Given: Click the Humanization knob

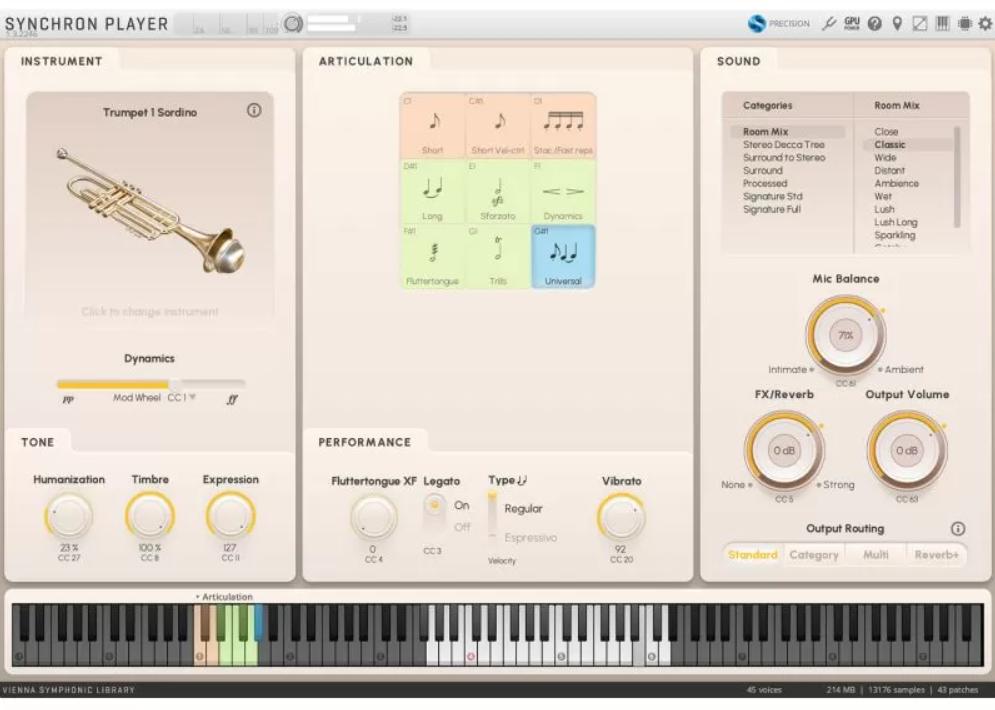Looking at the screenshot, I should click(x=69, y=516).
